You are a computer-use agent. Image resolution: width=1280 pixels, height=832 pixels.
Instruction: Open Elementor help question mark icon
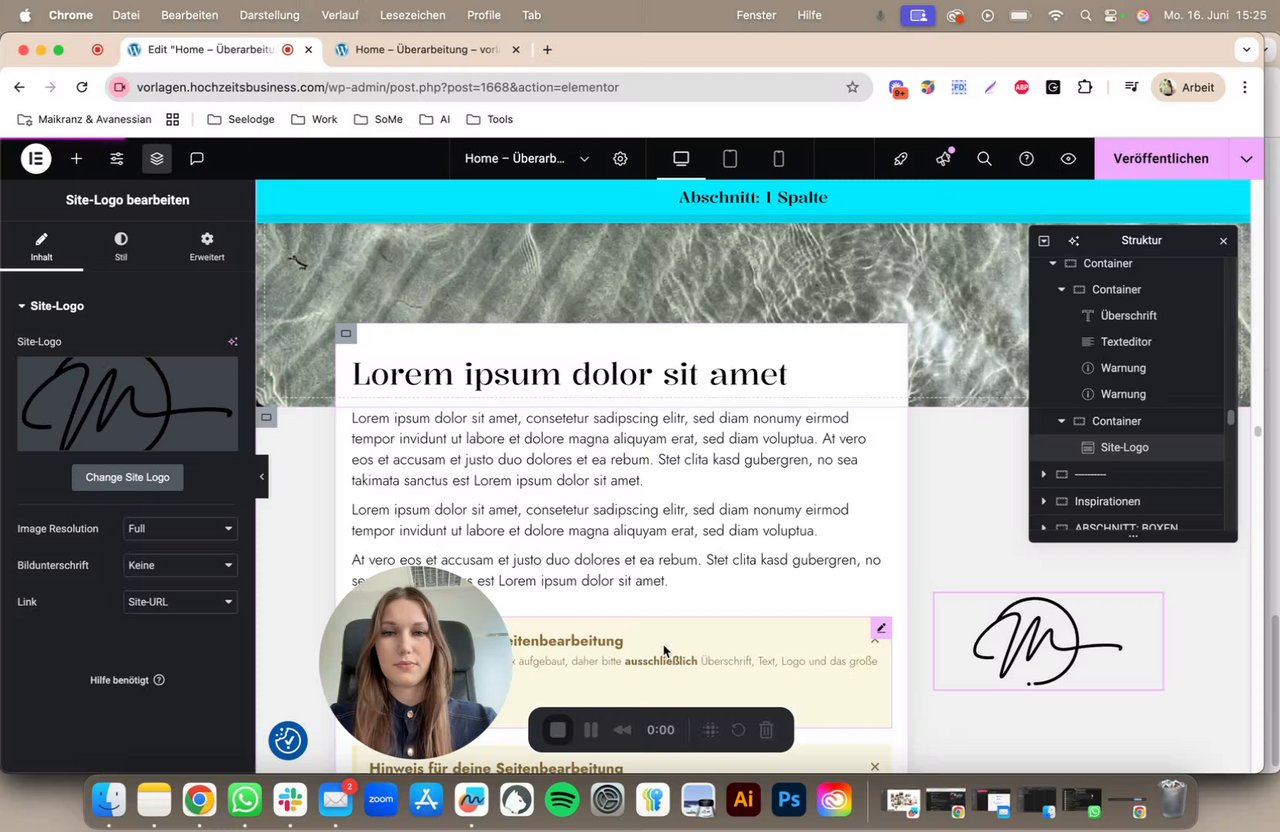(x=1026, y=158)
